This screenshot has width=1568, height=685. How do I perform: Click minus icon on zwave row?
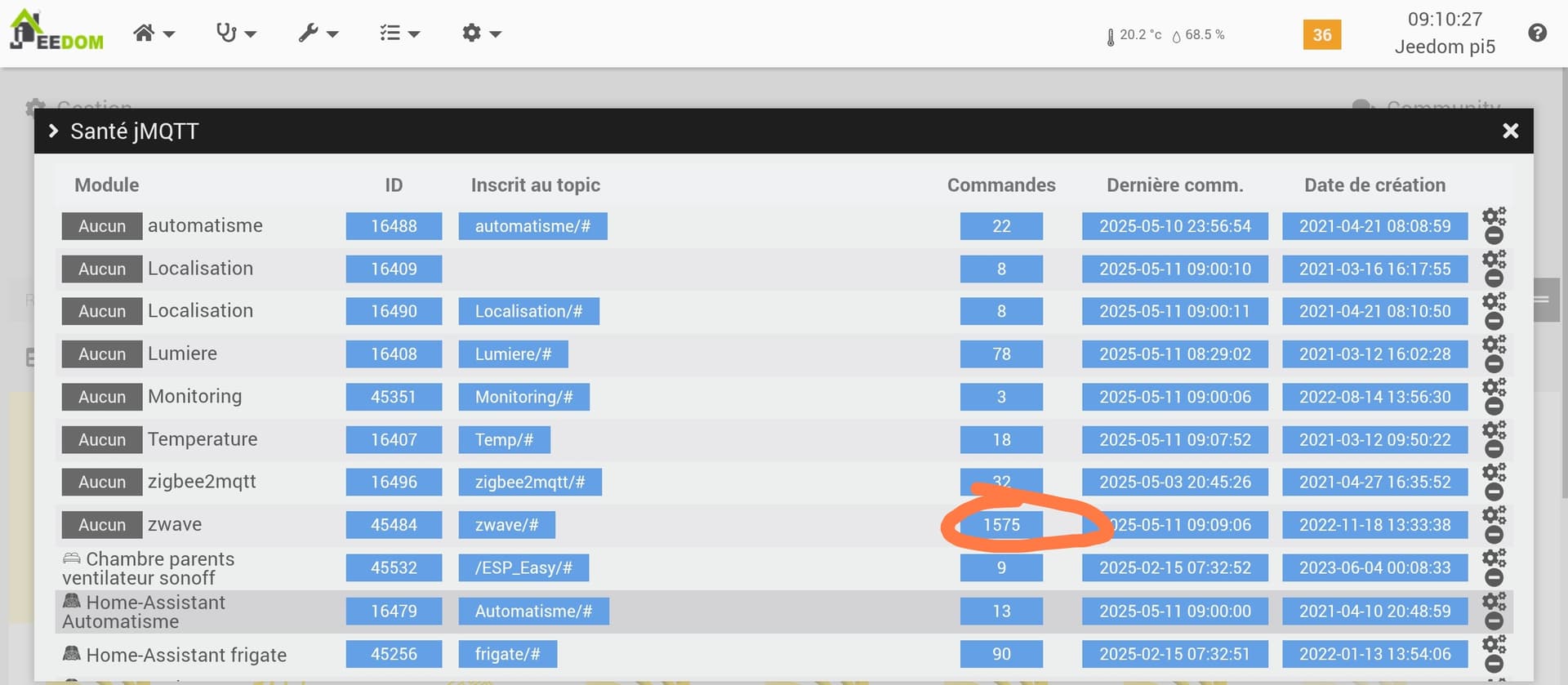coord(1494,535)
